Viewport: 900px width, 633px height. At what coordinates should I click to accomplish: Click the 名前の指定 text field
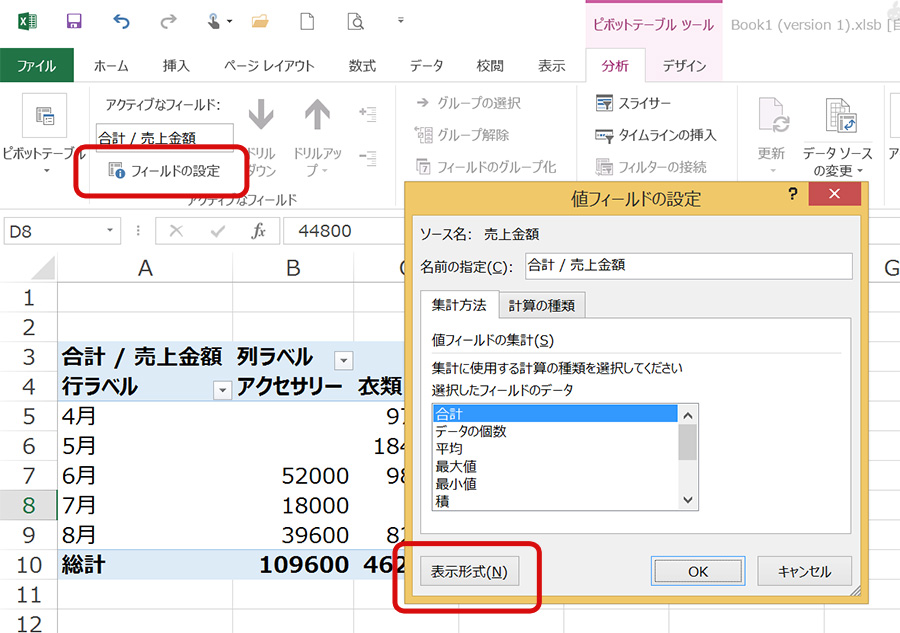point(688,266)
